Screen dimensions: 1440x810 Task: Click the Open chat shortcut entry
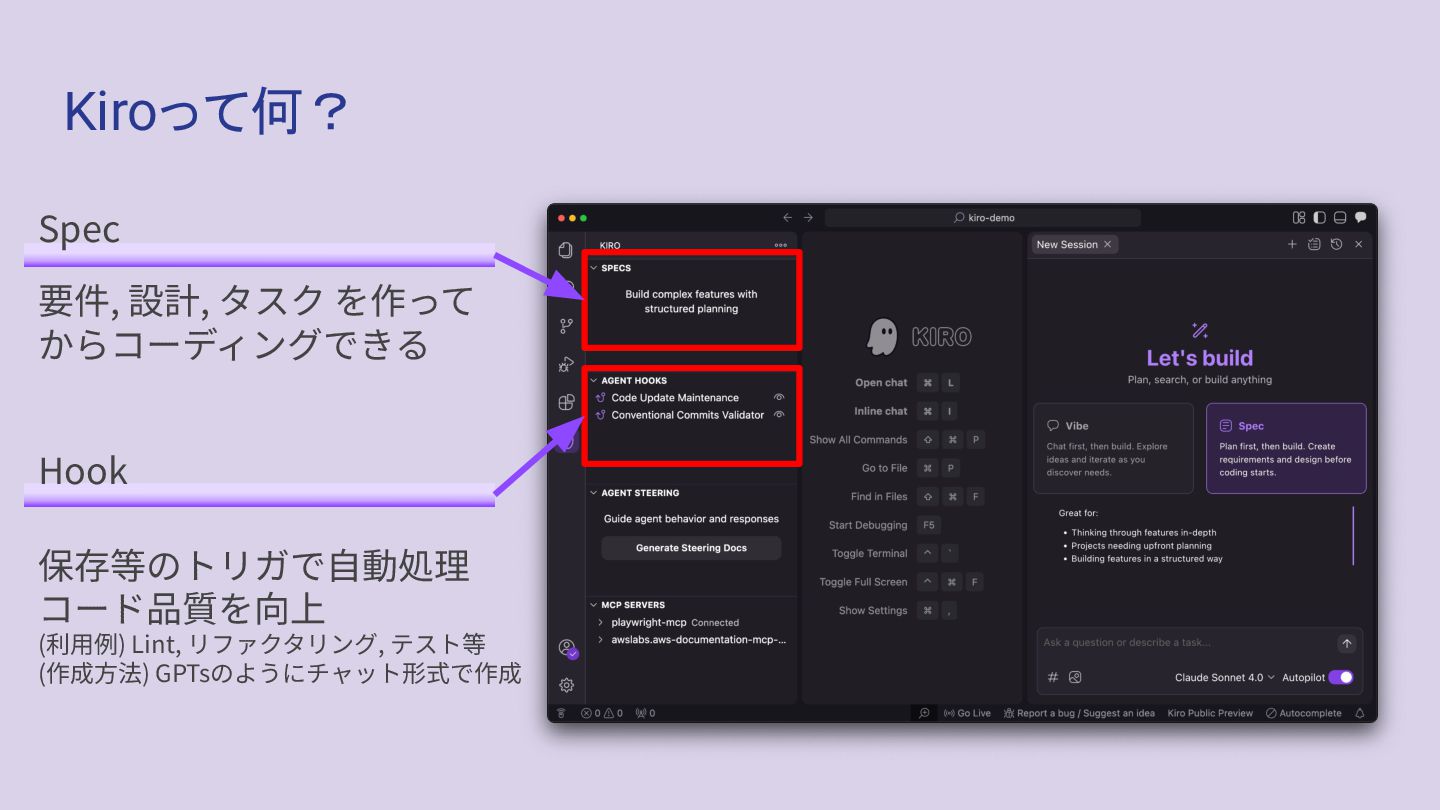(906, 383)
